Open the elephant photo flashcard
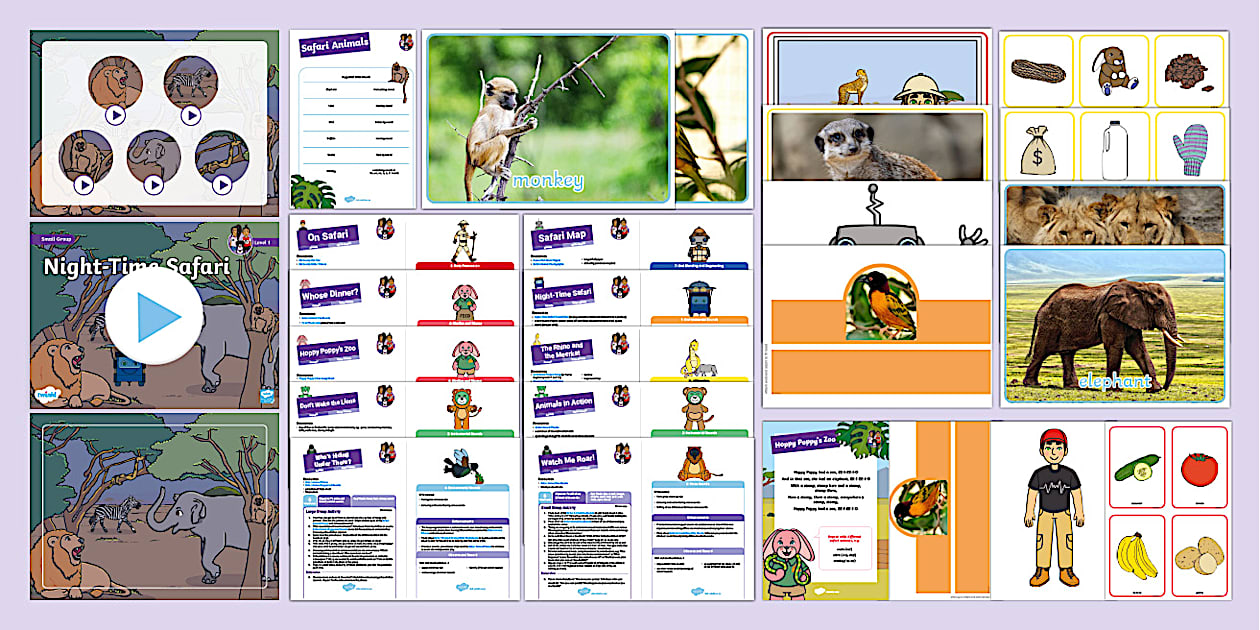This screenshot has width=1260, height=630. 1114,325
